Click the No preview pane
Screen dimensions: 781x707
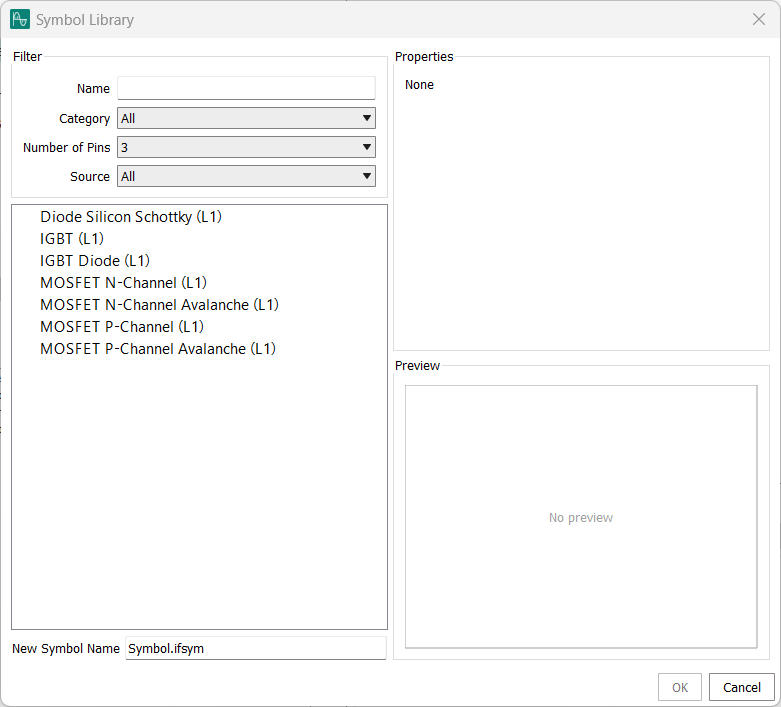(x=580, y=517)
